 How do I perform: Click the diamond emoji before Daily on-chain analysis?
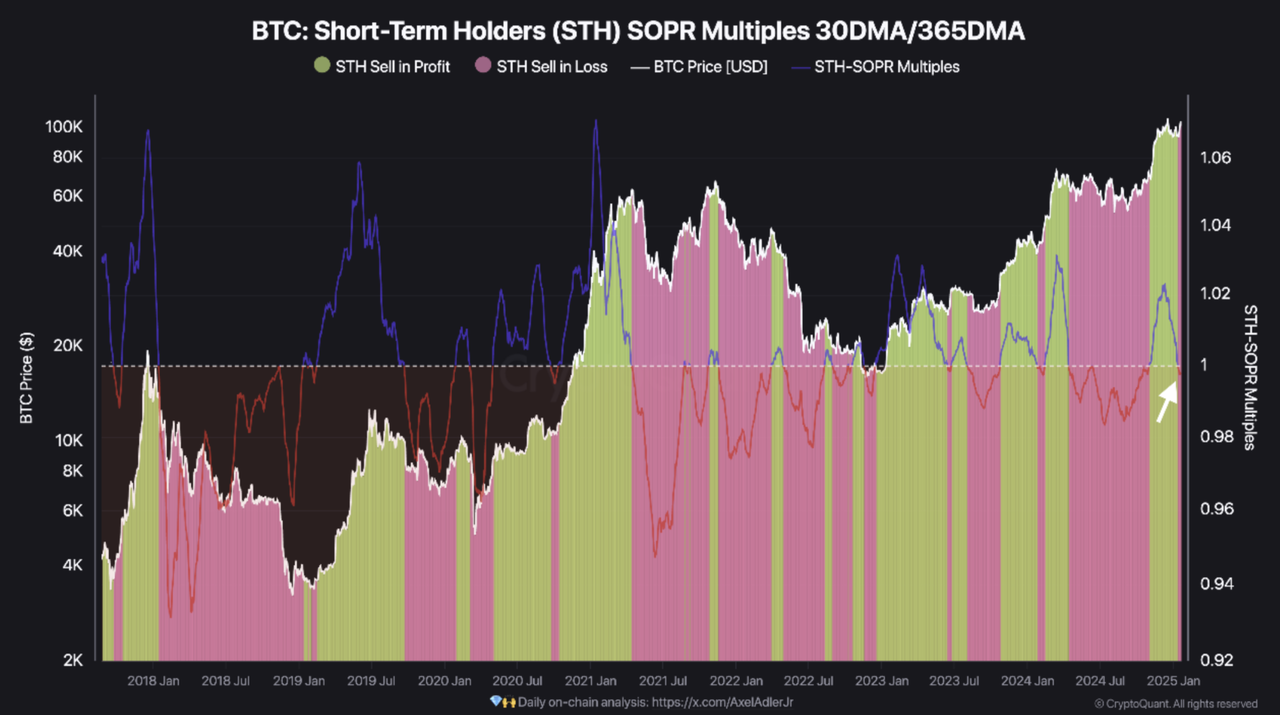click(x=496, y=702)
